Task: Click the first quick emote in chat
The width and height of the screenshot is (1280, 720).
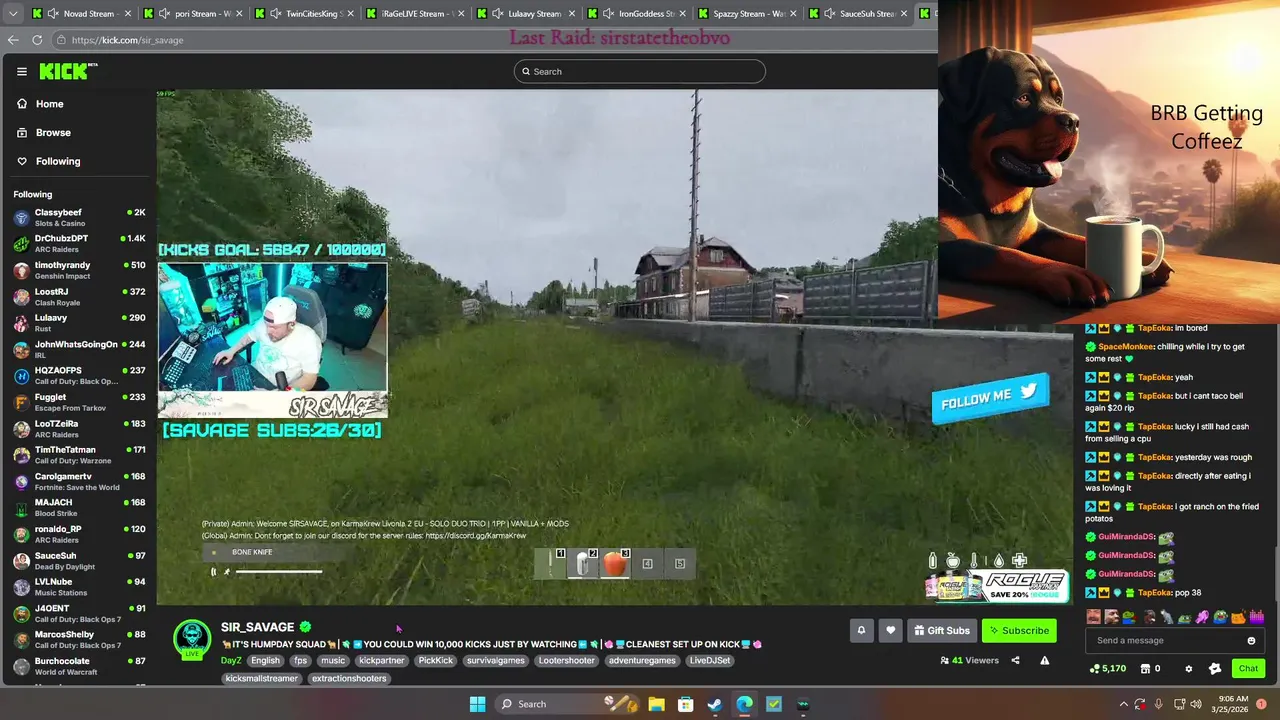Action: [1094, 617]
